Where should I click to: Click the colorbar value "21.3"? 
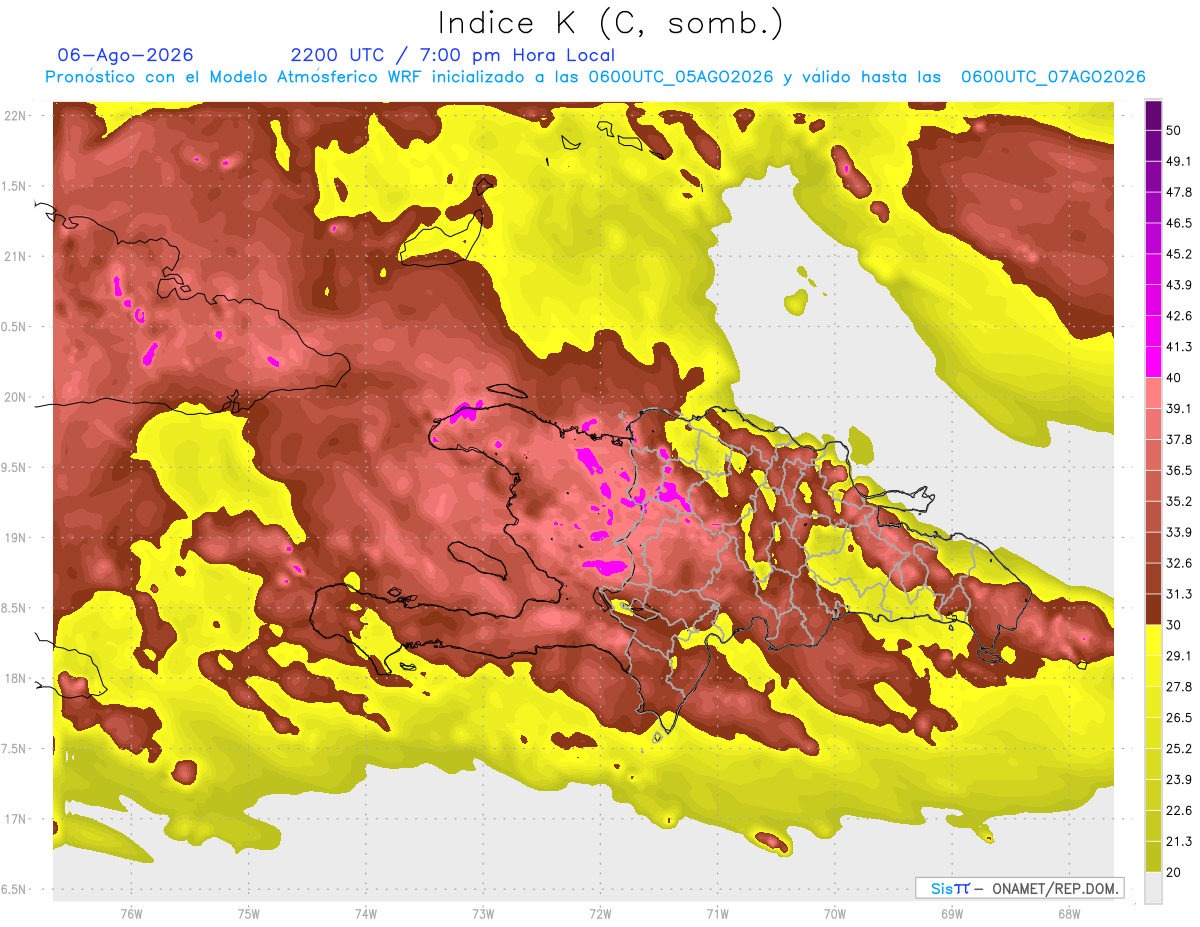(1179, 842)
